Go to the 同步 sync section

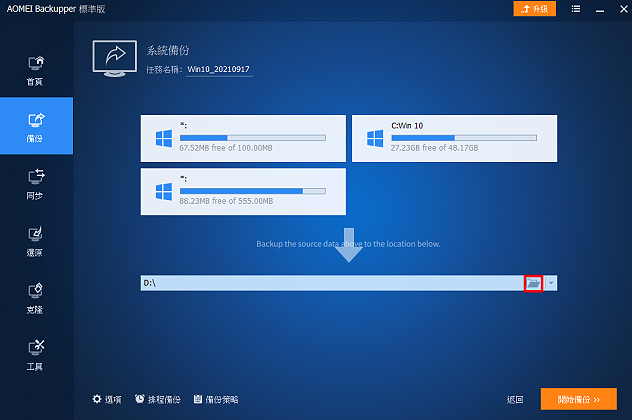pos(35,184)
